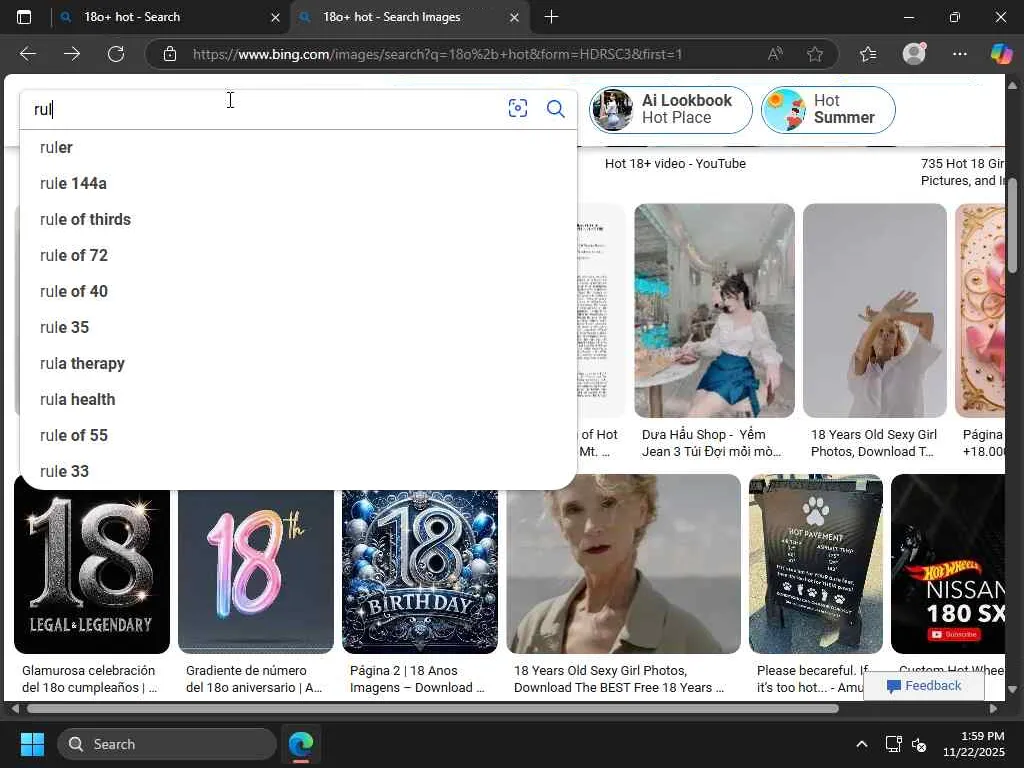
Task: Add page to favorites with star icon
Action: pyautogui.click(x=814, y=54)
